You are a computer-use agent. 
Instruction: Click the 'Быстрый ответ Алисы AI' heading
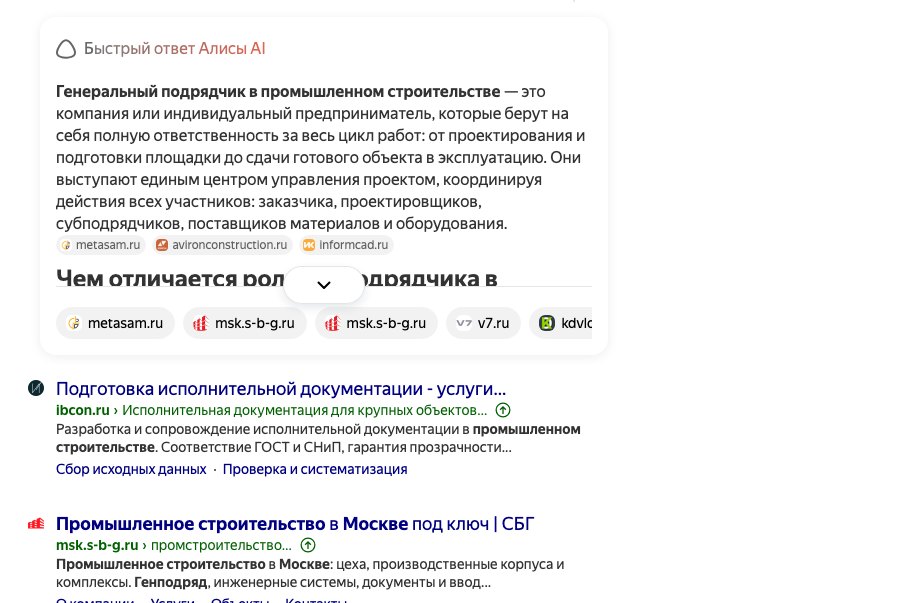(174, 49)
